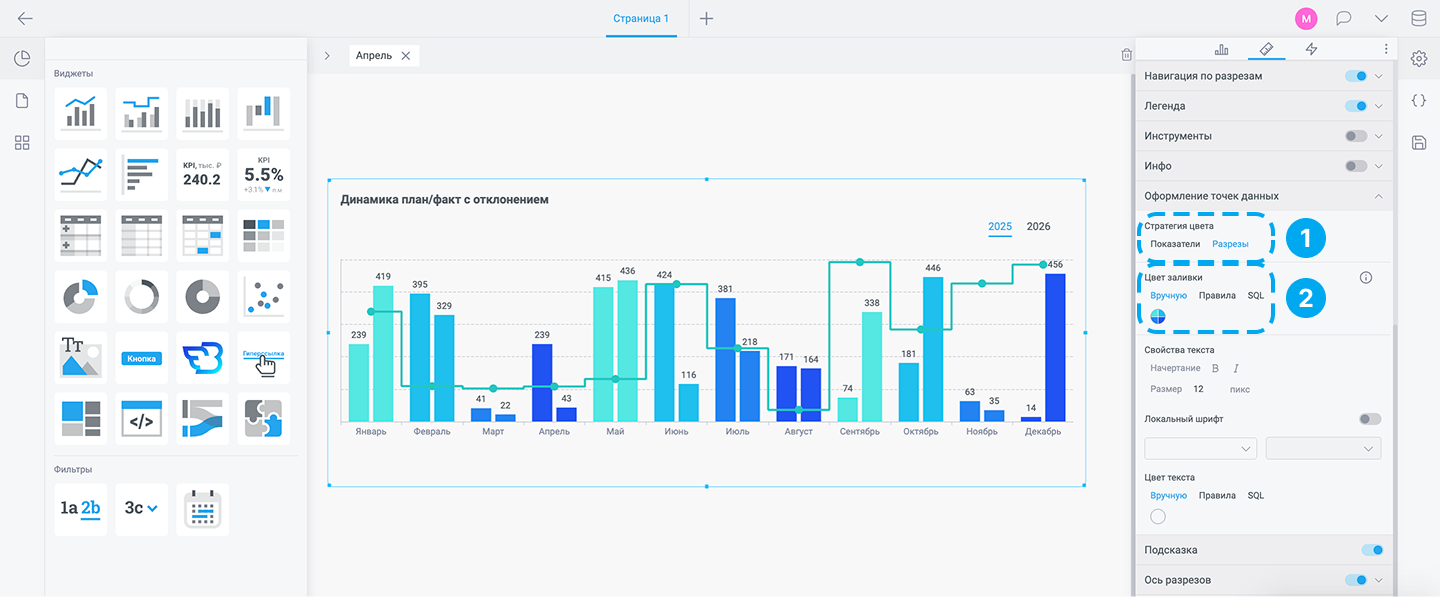Add the heat map grid widget

pyautogui.click(x=264, y=235)
